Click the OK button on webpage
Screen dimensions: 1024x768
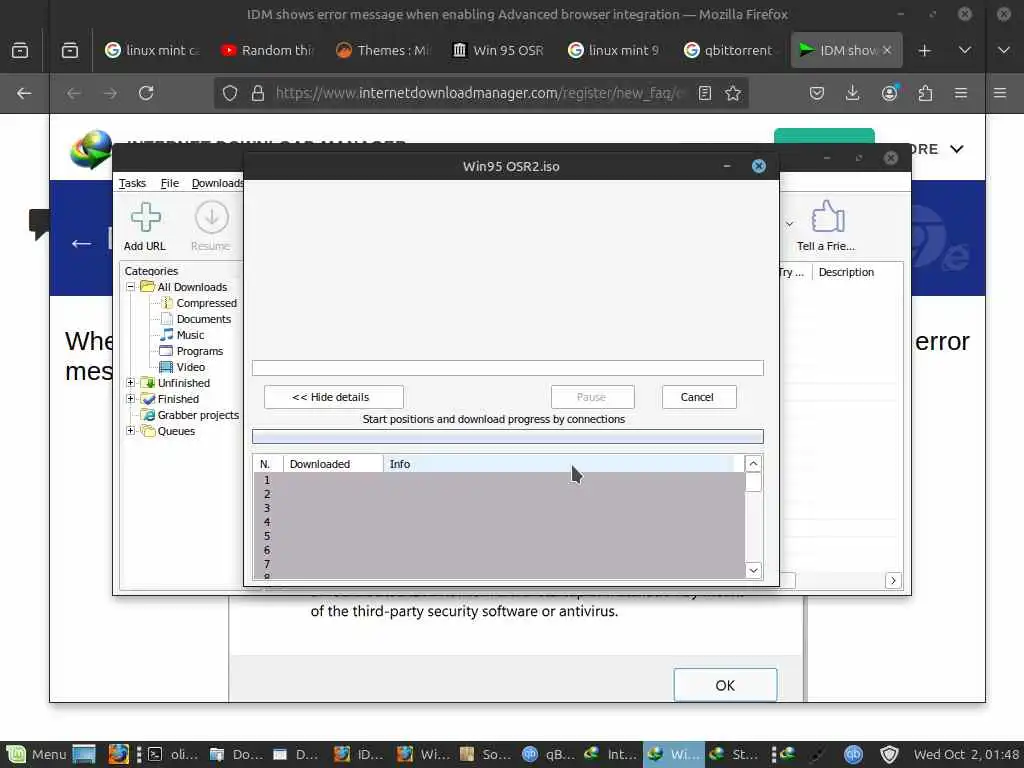[725, 685]
